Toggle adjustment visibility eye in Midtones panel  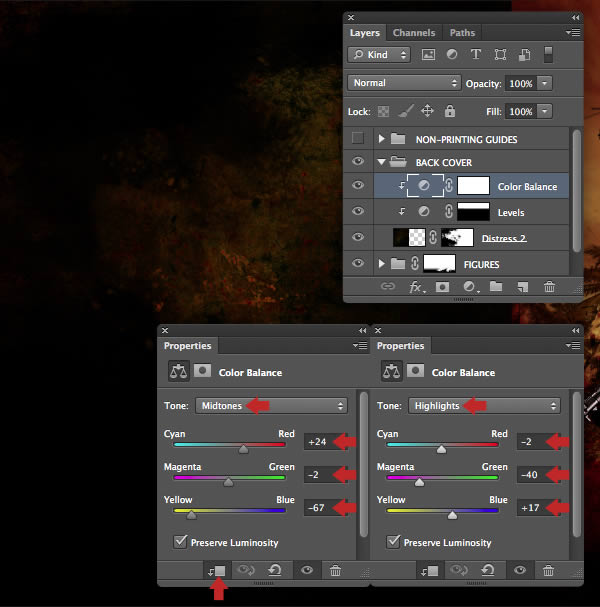click(307, 570)
